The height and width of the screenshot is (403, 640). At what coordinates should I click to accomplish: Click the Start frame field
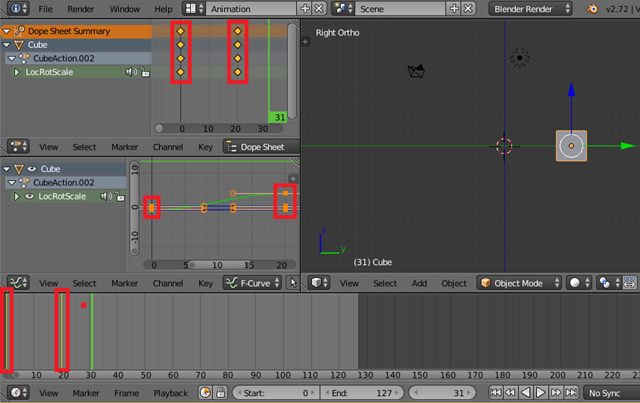276,393
